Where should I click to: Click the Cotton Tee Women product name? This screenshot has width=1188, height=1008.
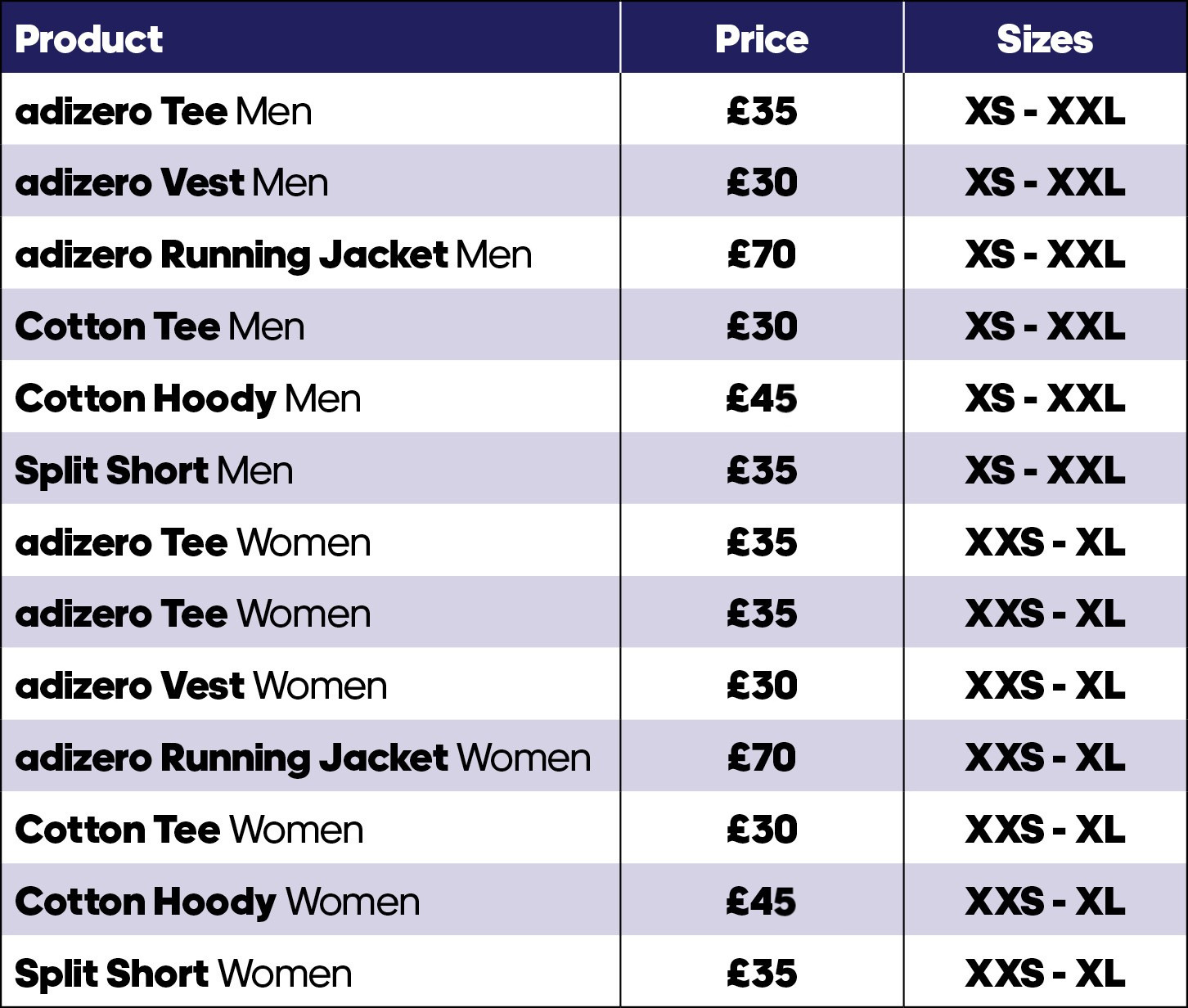(189, 830)
